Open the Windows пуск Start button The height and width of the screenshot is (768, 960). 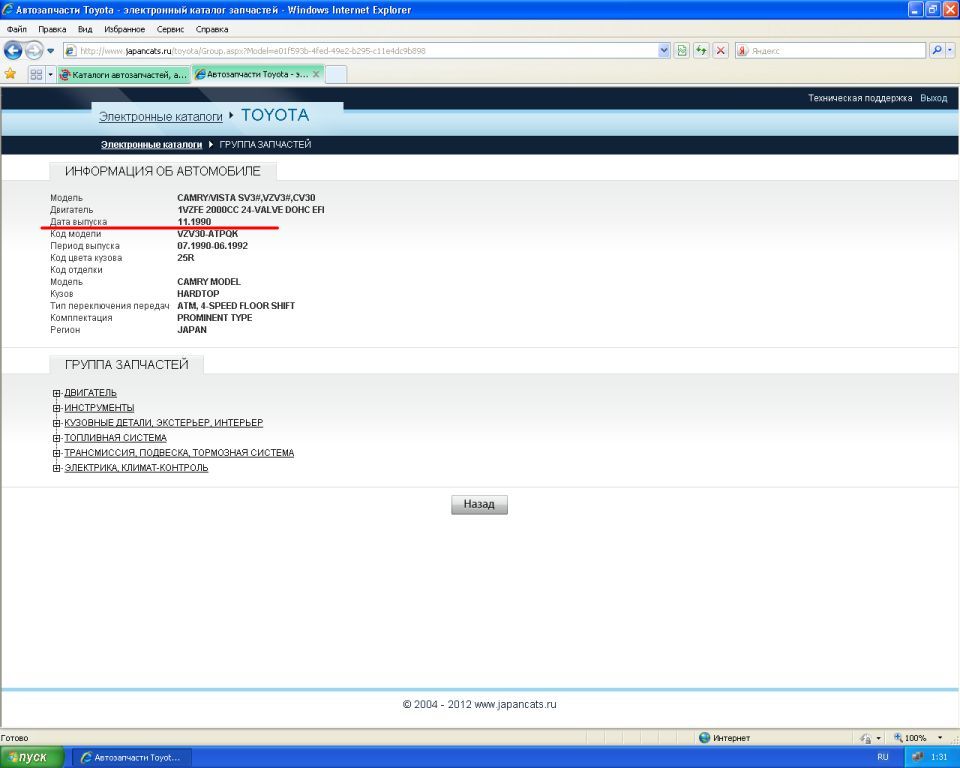pyautogui.click(x=32, y=757)
